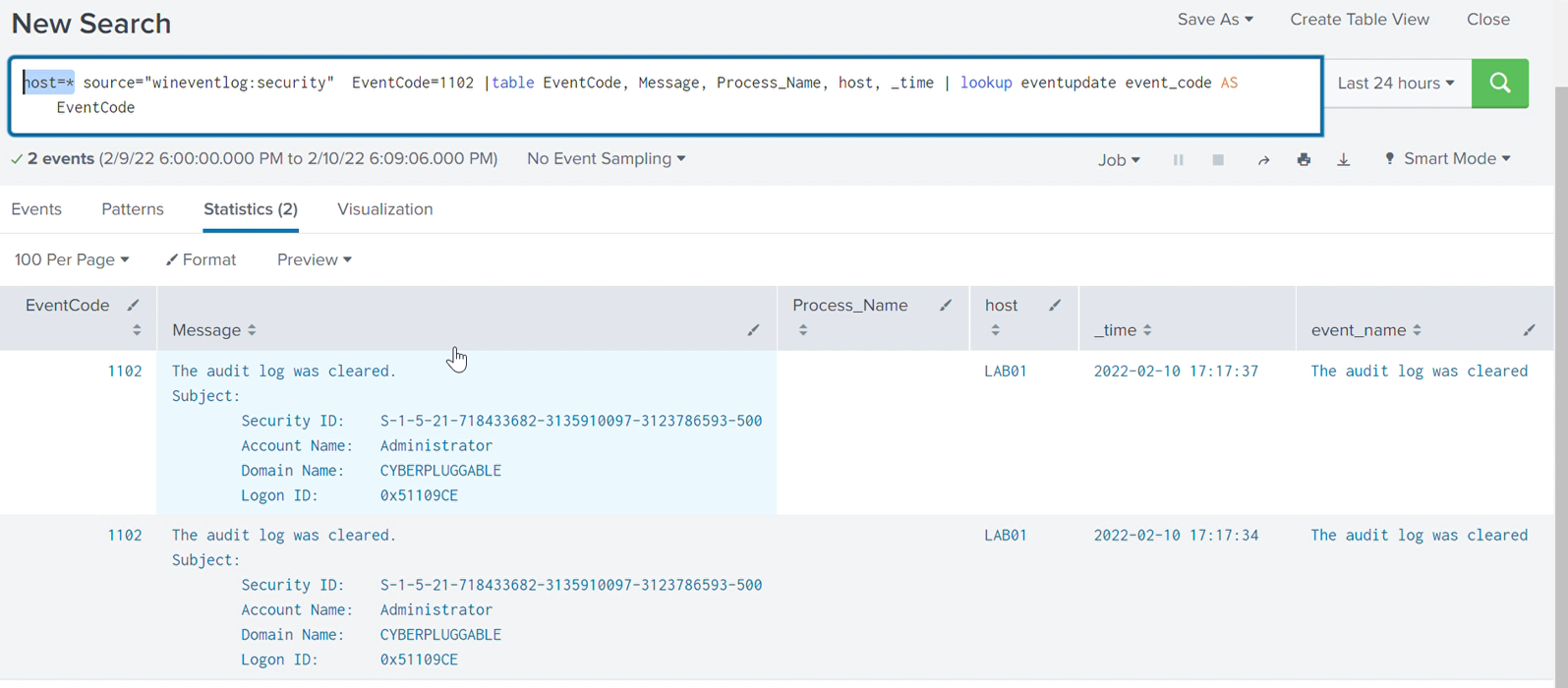Click host LAB01 in the 17:17:34 row
Viewport: 1568px width, 688px height.
[1006, 536]
